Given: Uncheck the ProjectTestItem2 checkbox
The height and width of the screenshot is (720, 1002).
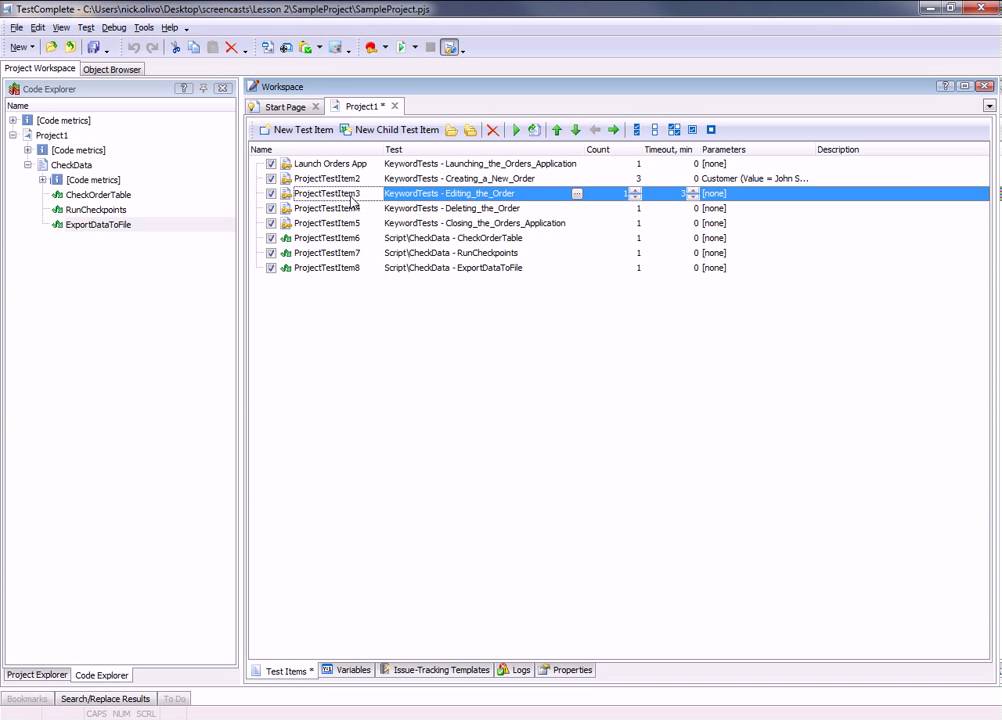Looking at the screenshot, I should [271, 179].
